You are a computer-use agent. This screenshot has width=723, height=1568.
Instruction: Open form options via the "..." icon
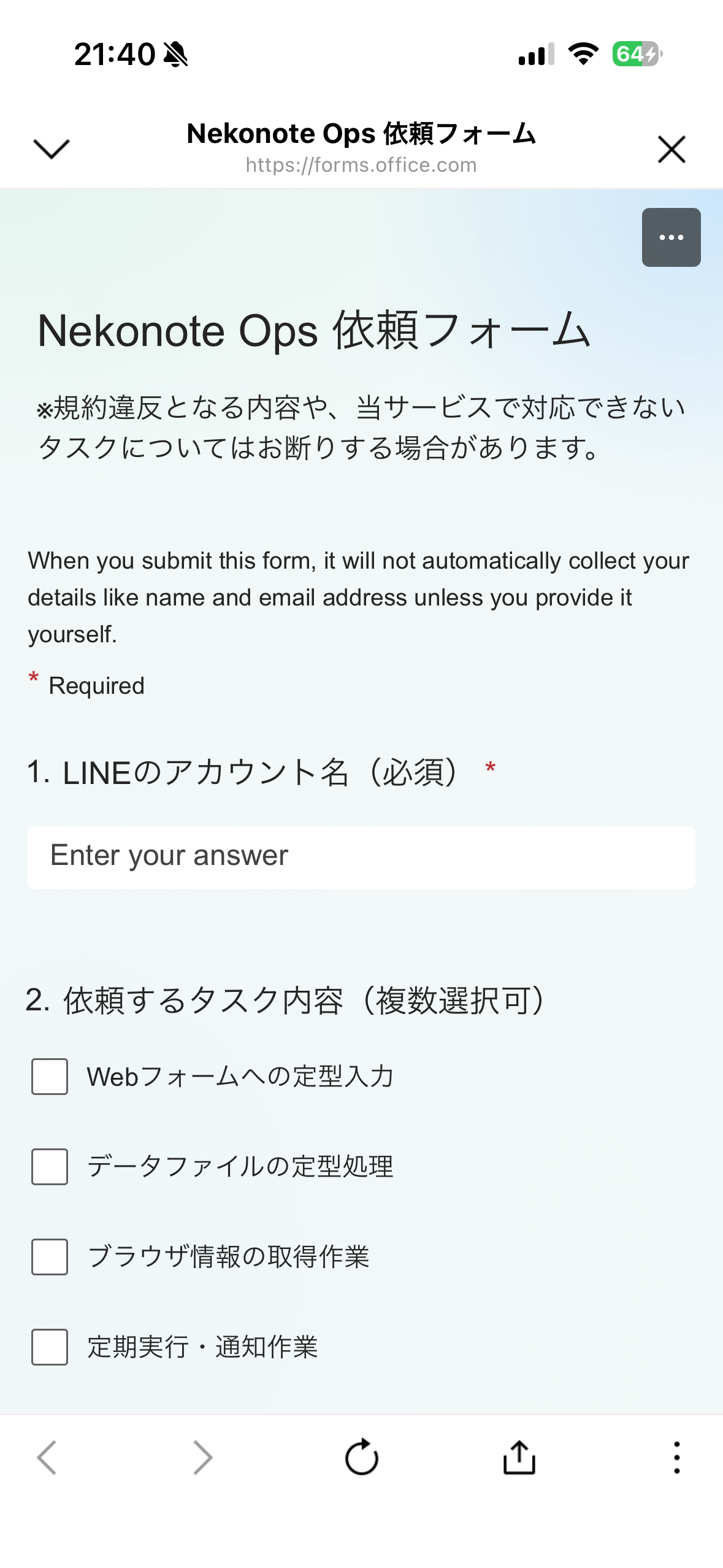[x=671, y=237]
